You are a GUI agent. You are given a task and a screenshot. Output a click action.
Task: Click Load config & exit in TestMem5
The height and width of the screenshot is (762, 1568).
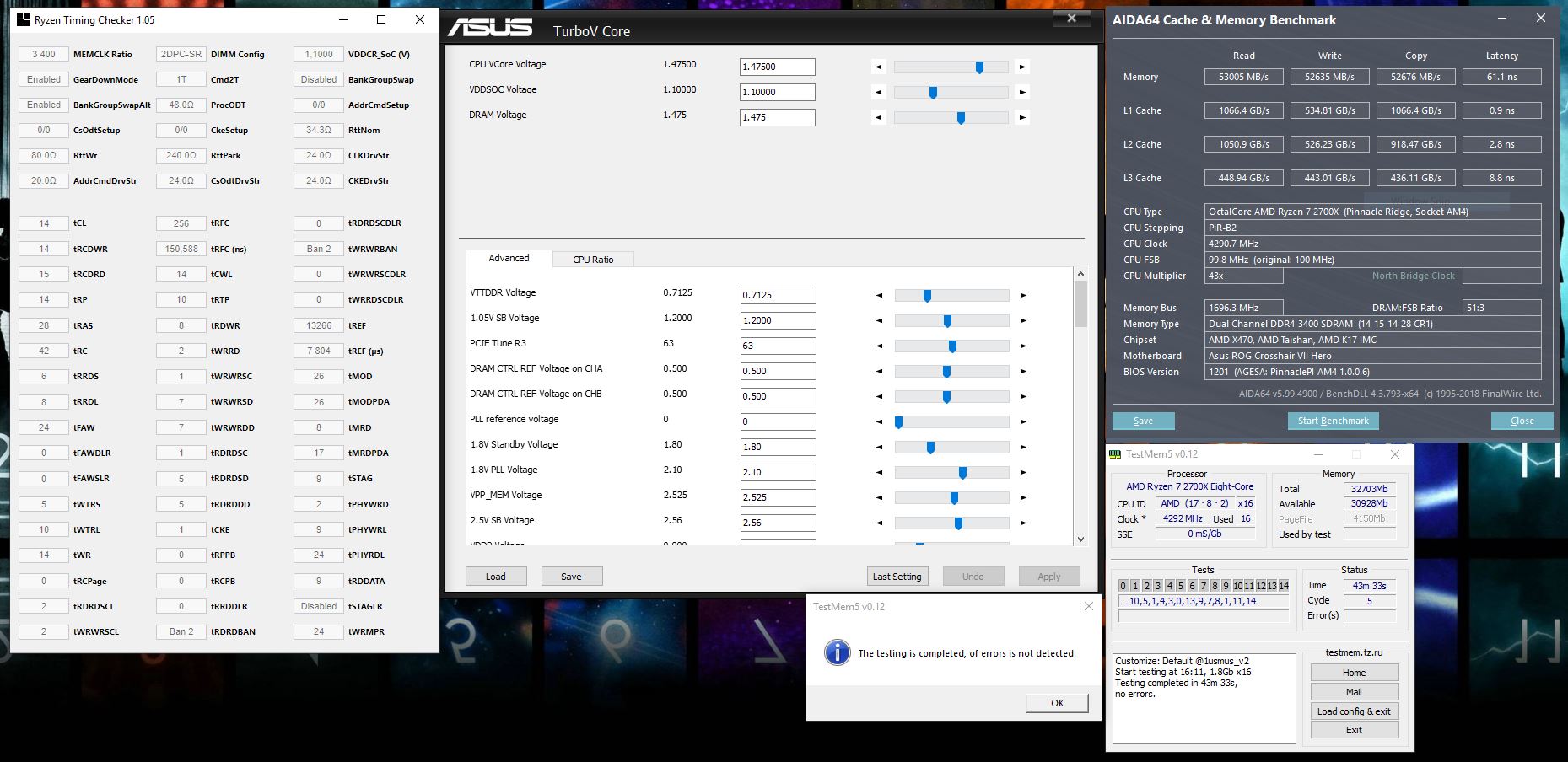pyautogui.click(x=1355, y=711)
